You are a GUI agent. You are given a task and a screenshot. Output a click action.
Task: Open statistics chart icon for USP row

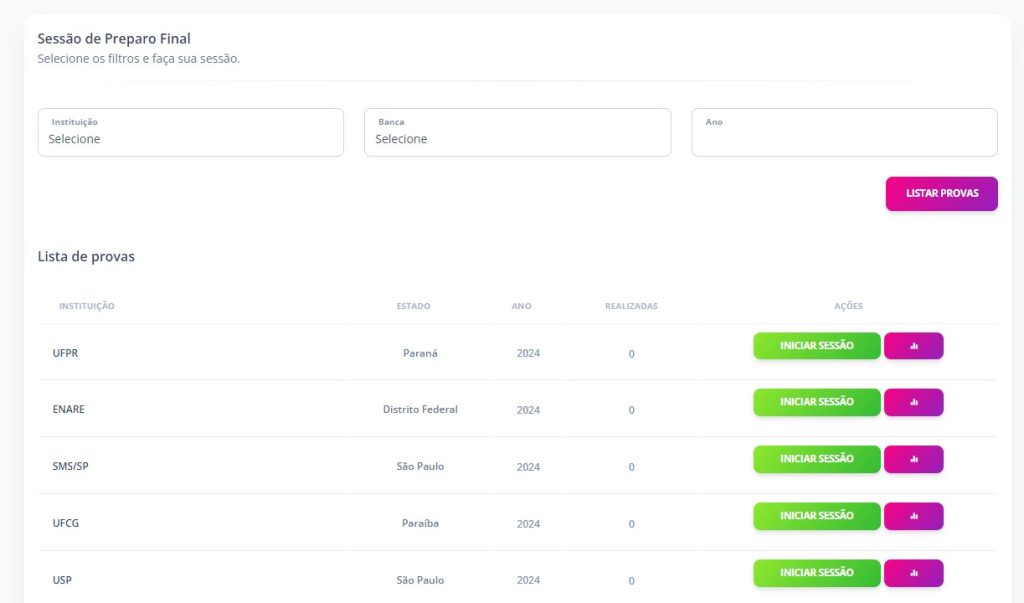click(913, 572)
